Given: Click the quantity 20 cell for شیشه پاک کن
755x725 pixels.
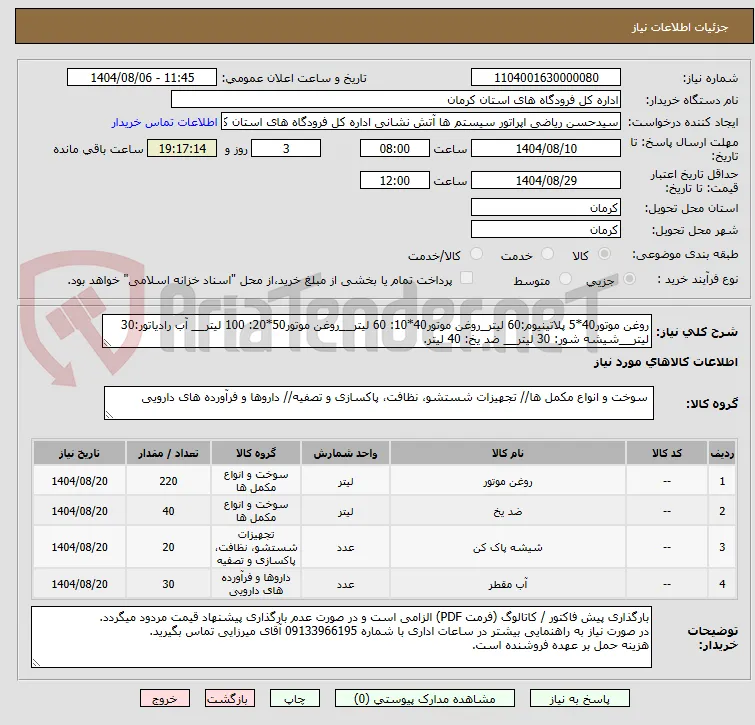Looking at the screenshot, I should pos(168,547).
